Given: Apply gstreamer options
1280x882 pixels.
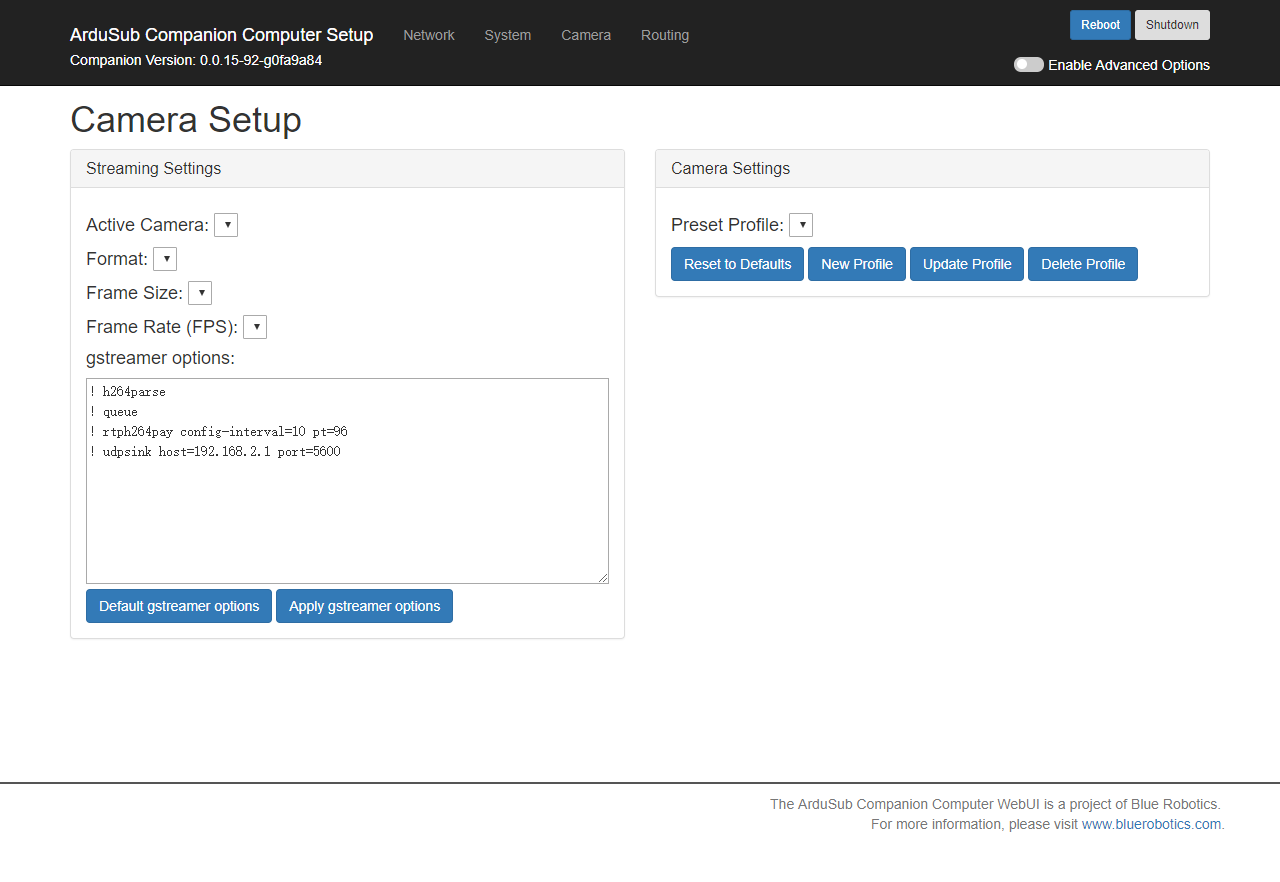Looking at the screenshot, I should [x=364, y=606].
